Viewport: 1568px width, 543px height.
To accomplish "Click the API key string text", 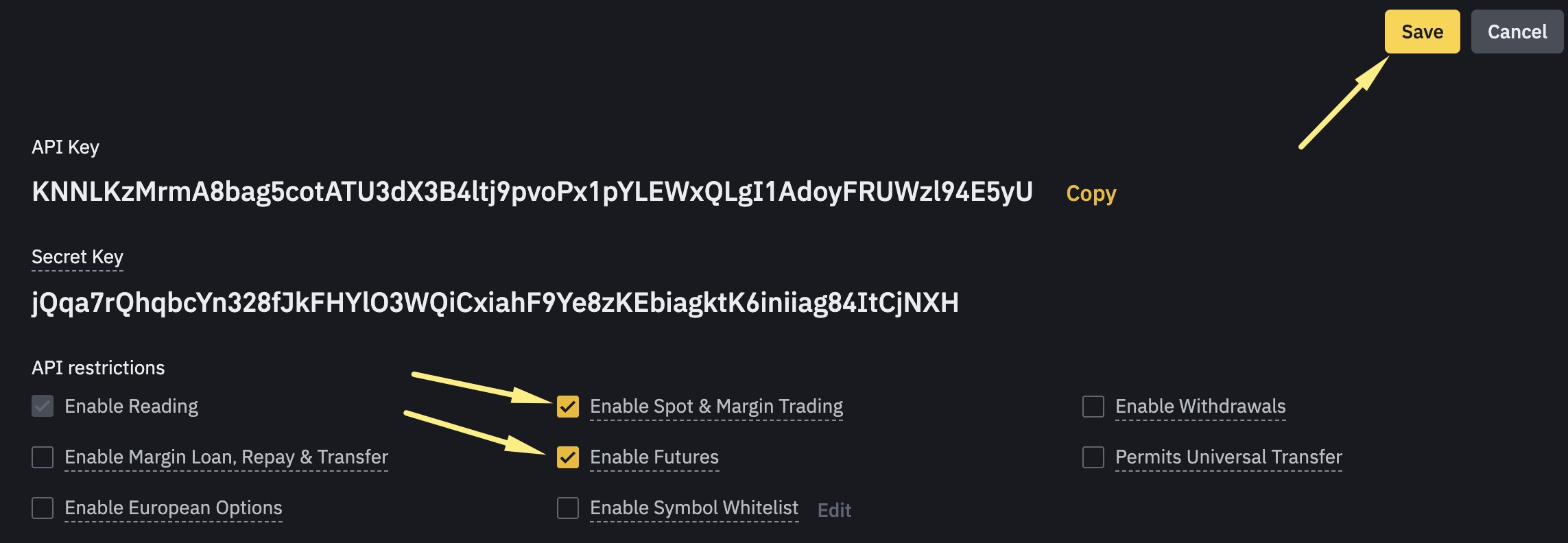I will (532, 193).
